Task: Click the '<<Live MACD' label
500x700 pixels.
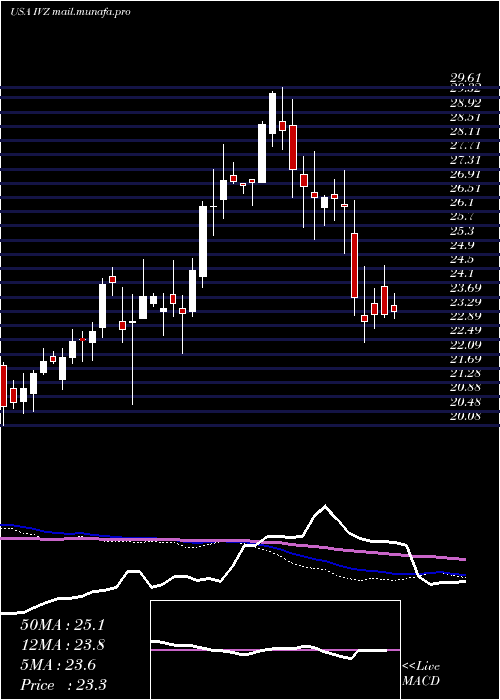Action: coord(421,674)
